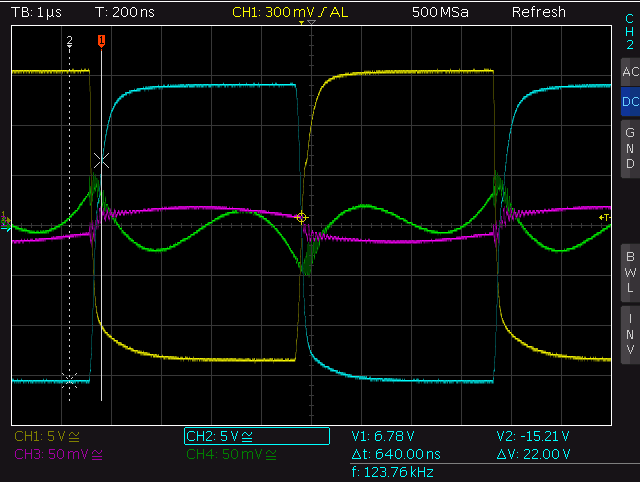
Task: Select the CH3: 50 mV label
Action: (58, 454)
